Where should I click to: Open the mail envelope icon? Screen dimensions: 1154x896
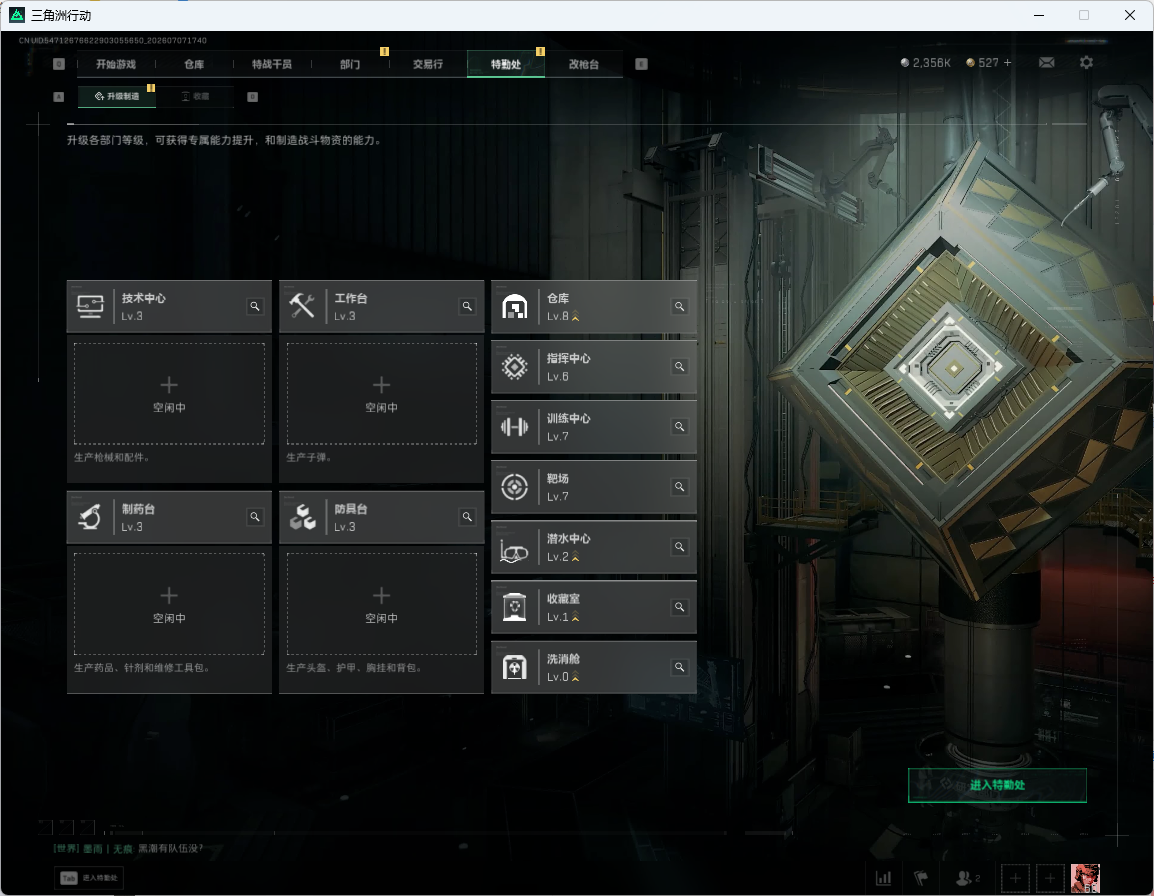[1047, 63]
